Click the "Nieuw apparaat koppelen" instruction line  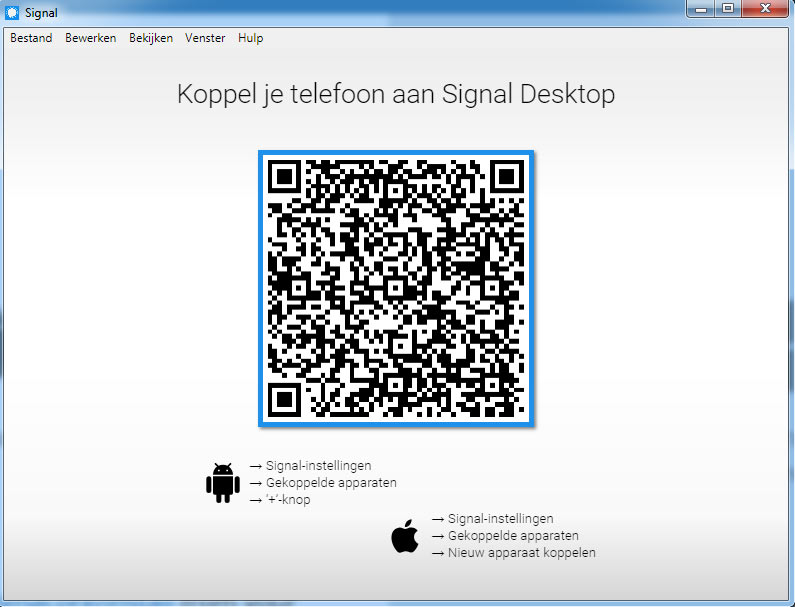click(x=514, y=553)
